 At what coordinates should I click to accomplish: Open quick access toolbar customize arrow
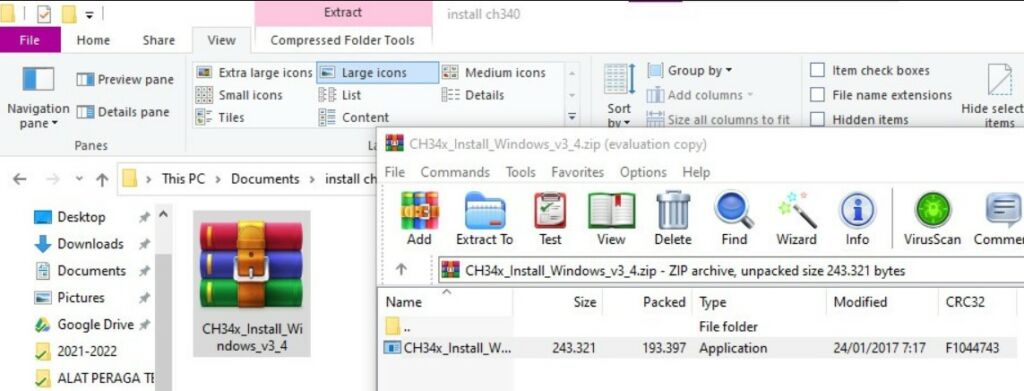pyautogui.click(x=89, y=14)
